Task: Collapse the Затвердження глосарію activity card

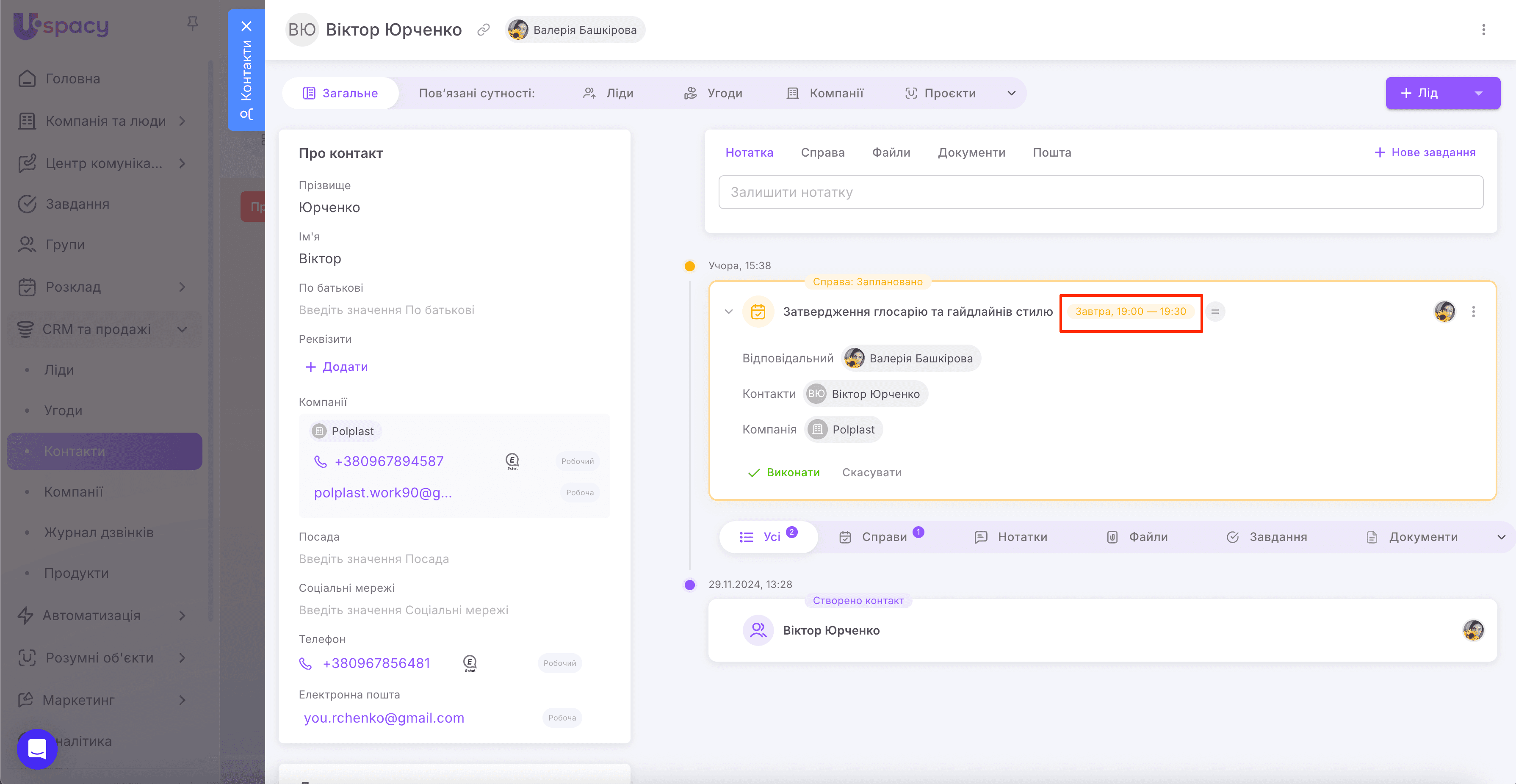Action: (729, 312)
